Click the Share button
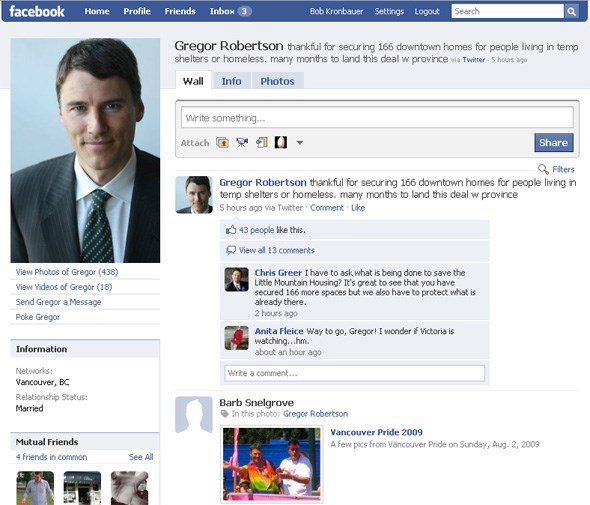Image resolution: width=590 pixels, height=505 pixels. click(554, 142)
